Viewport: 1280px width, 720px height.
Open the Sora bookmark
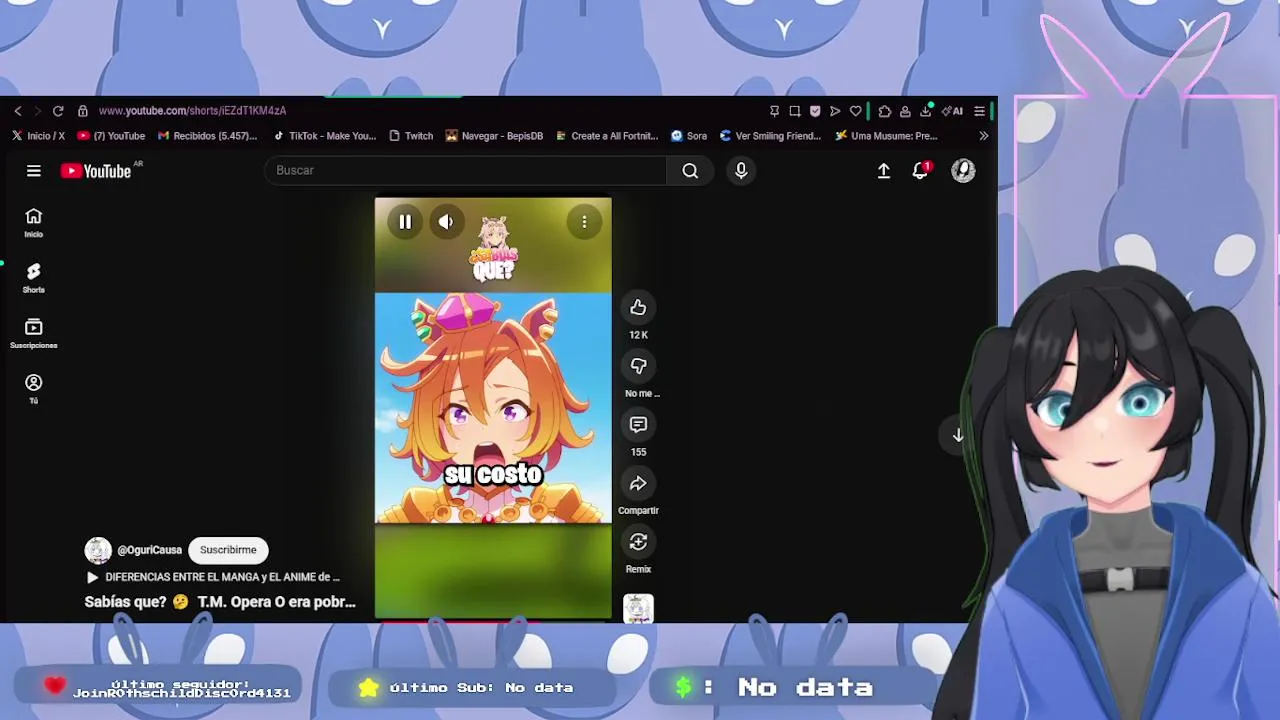689,136
